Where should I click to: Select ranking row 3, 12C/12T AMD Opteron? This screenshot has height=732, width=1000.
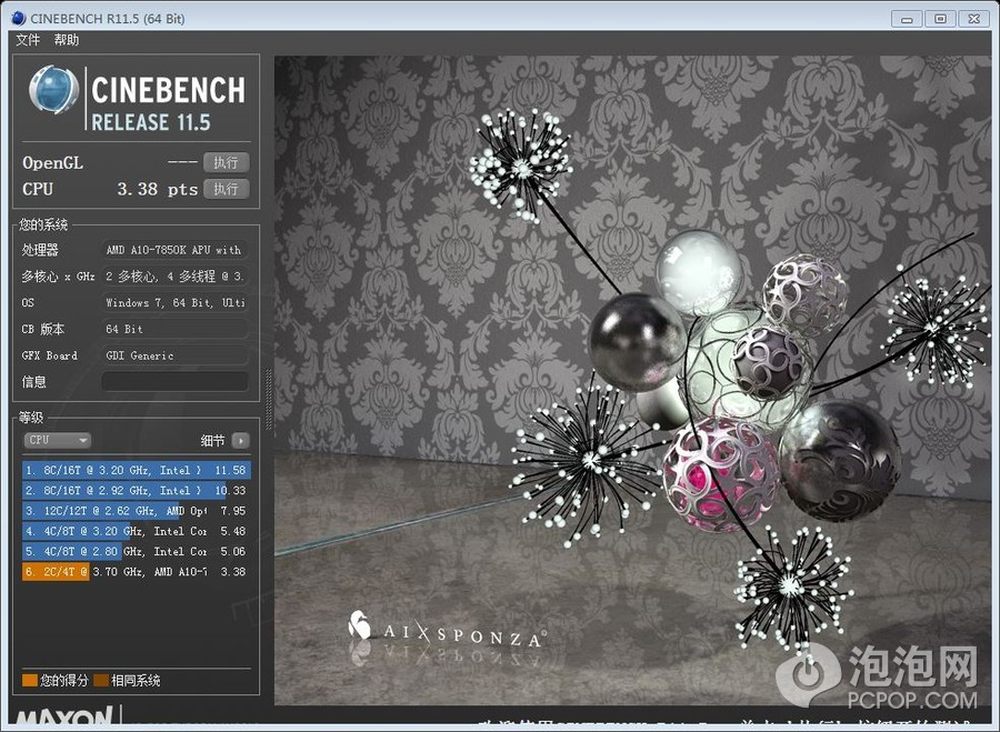pyautogui.click(x=136, y=511)
